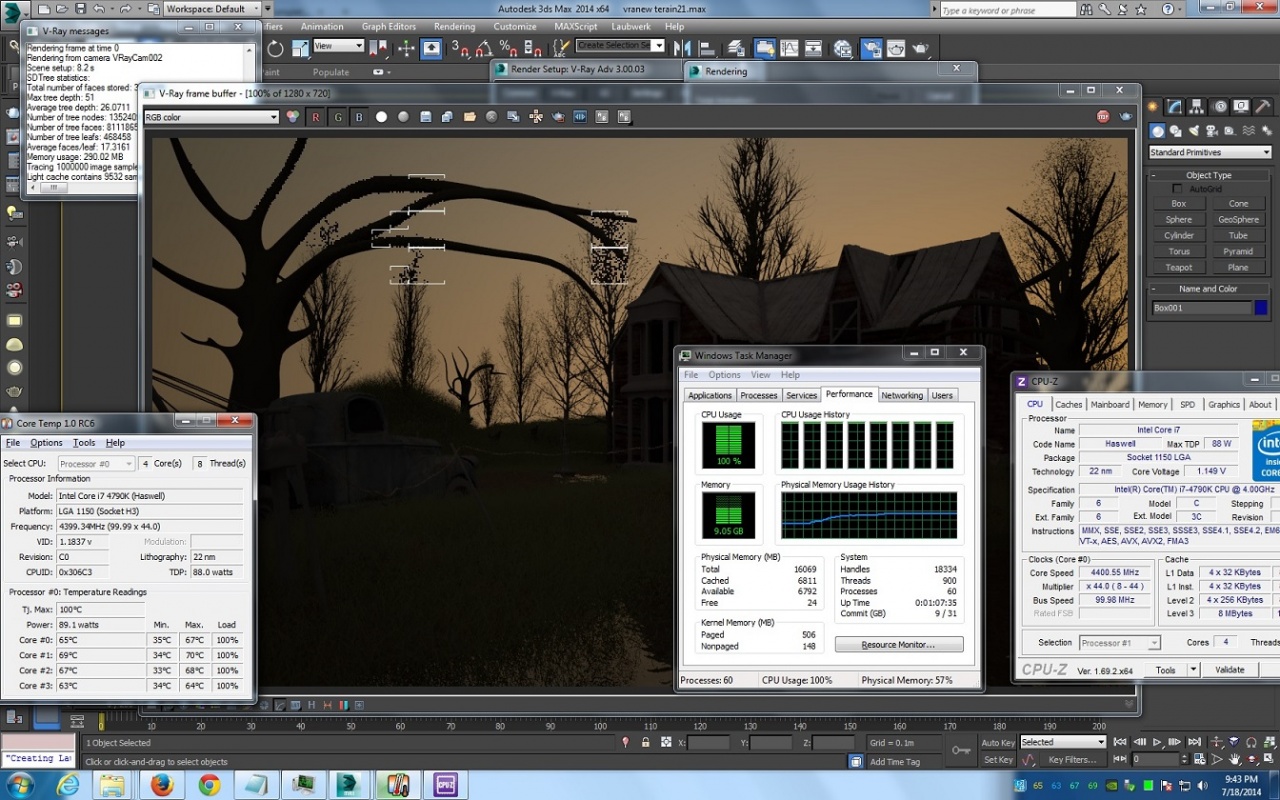Select Rotate tool in main toolbar

(x=275, y=48)
